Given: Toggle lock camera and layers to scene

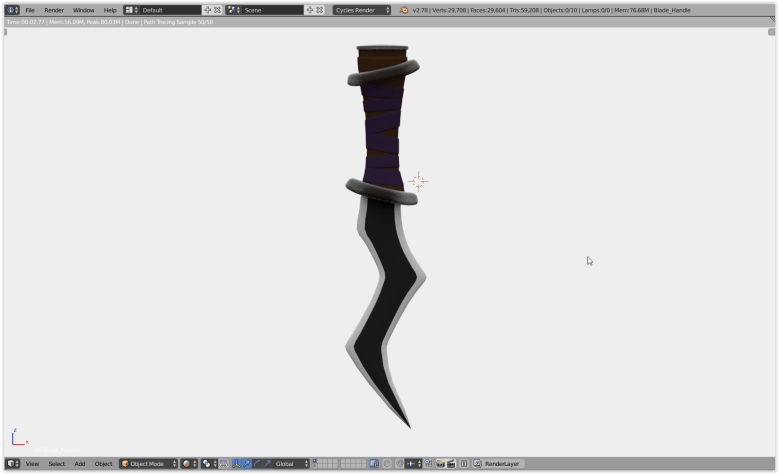Looking at the screenshot, I should [372, 464].
